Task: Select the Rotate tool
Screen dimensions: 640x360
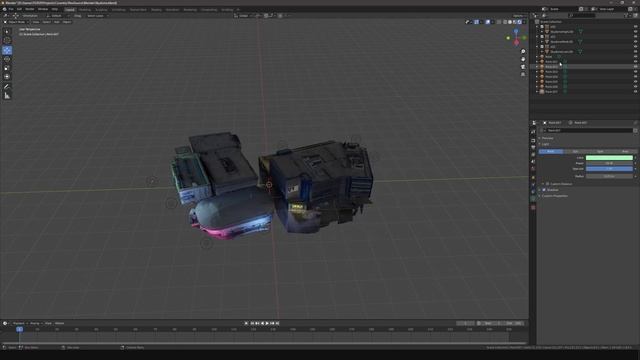Action: tap(7, 59)
